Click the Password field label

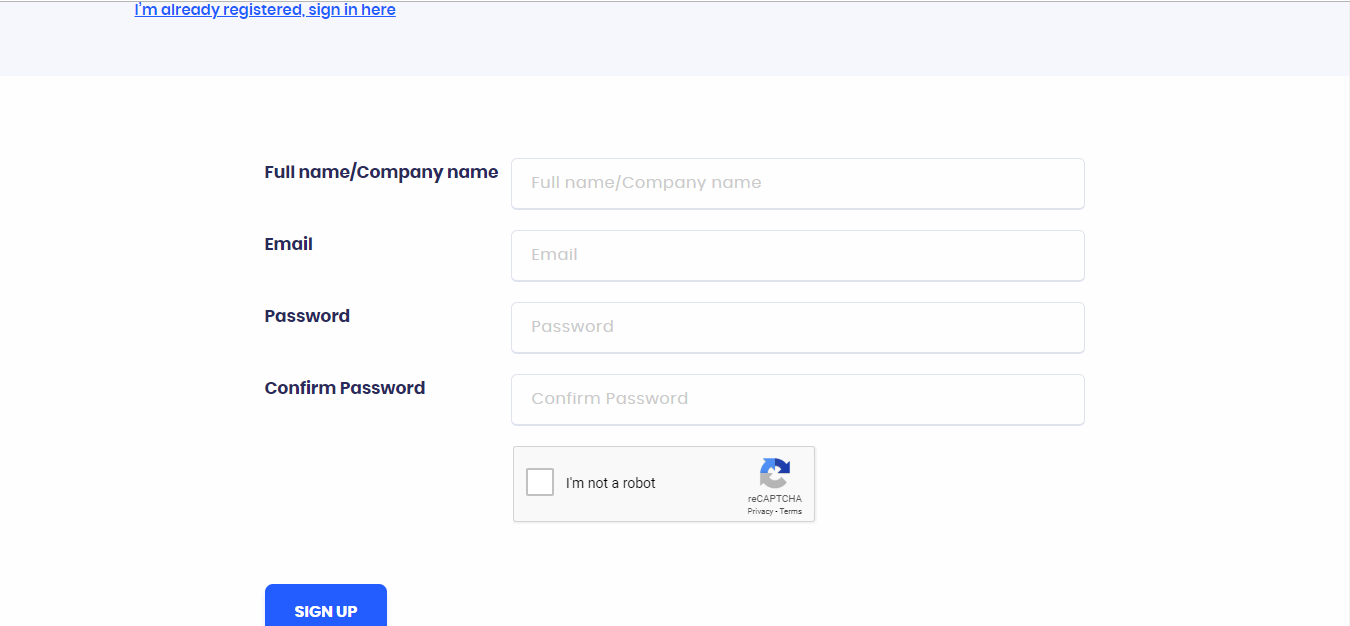[x=307, y=316]
